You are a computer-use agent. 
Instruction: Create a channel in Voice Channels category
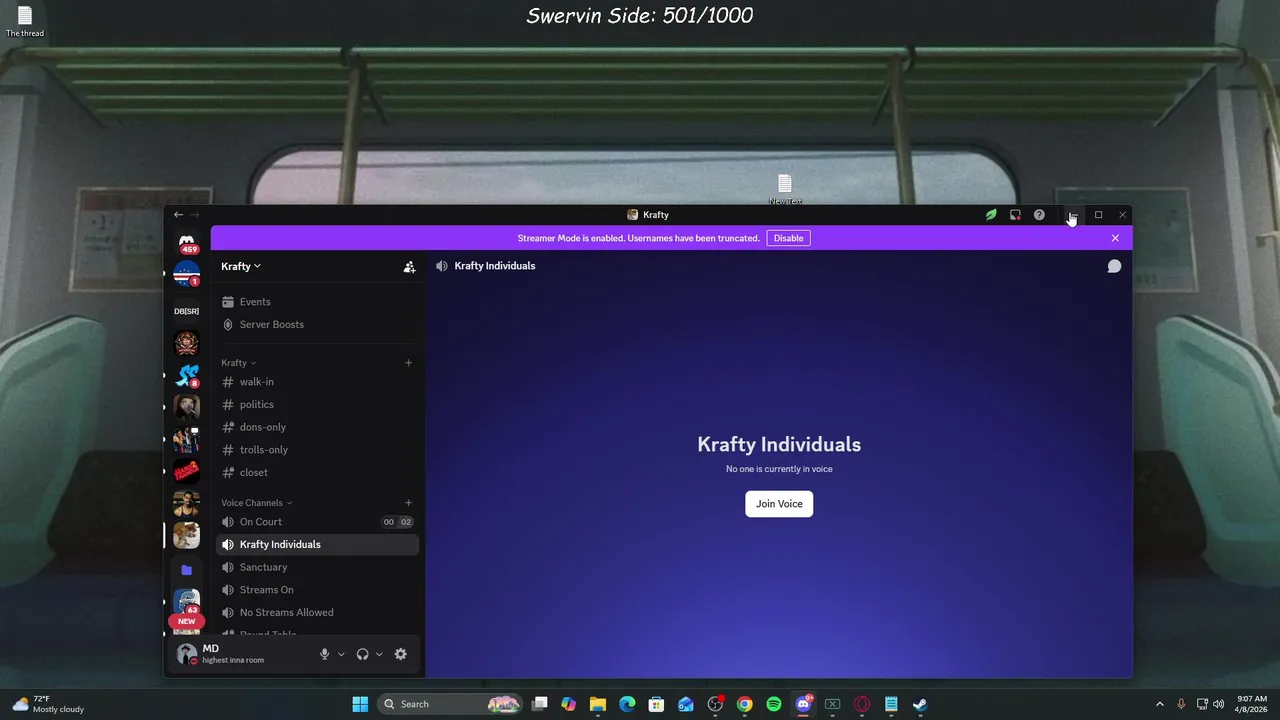[408, 503]
